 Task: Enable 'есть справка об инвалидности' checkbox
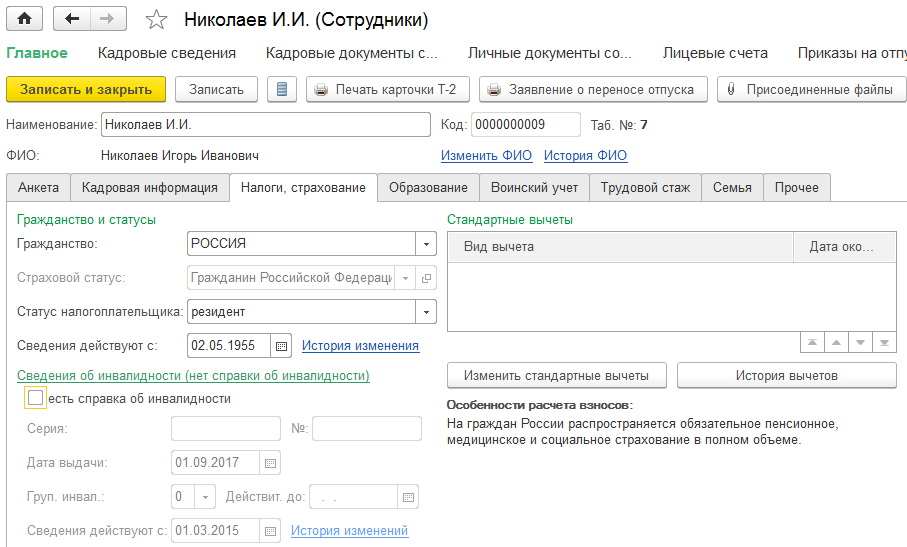[36, 399]
